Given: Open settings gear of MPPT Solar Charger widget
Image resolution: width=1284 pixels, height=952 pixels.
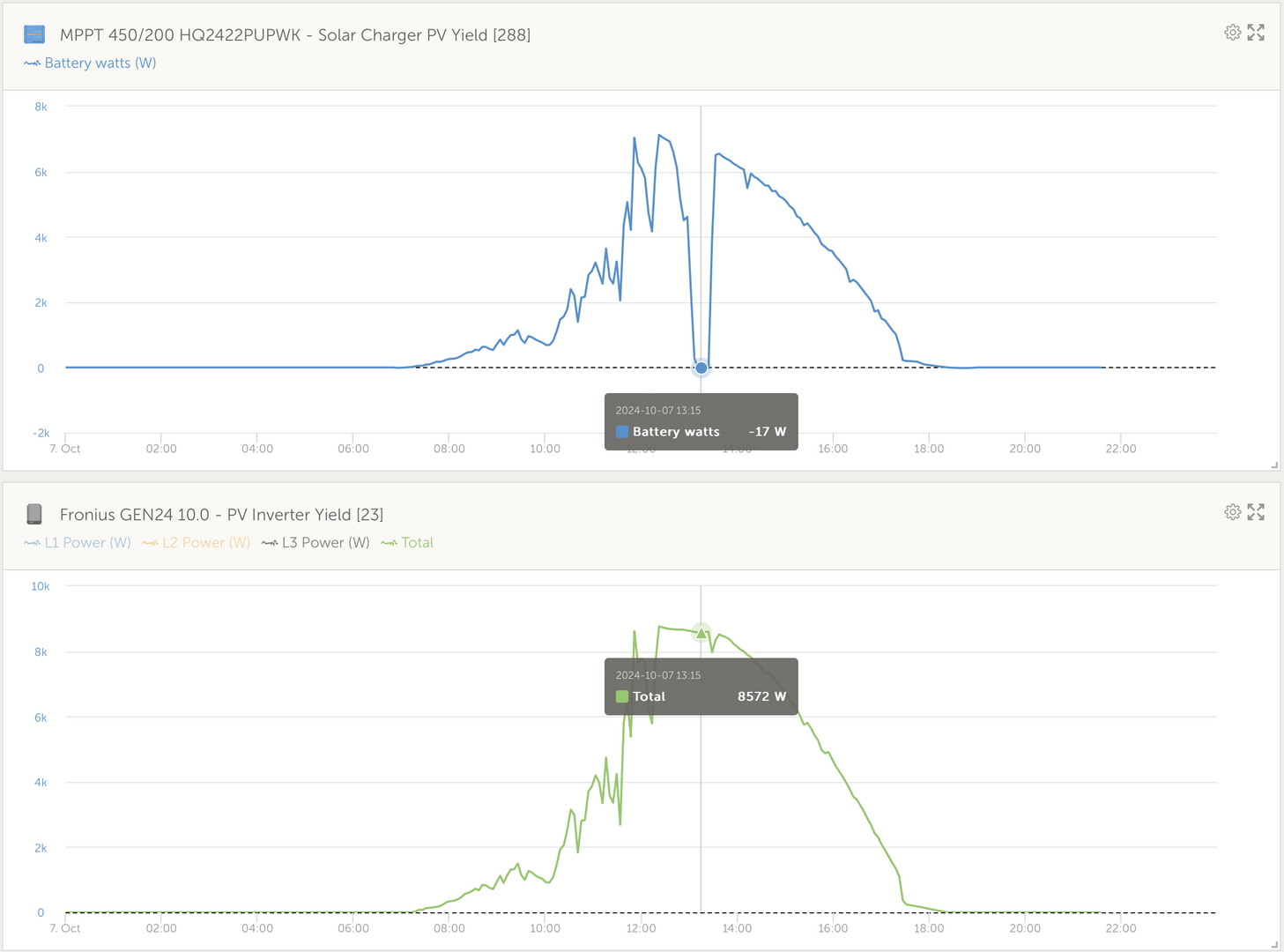Looking at the screenshot, I should pyautogui.click(x=1232, y=33).
